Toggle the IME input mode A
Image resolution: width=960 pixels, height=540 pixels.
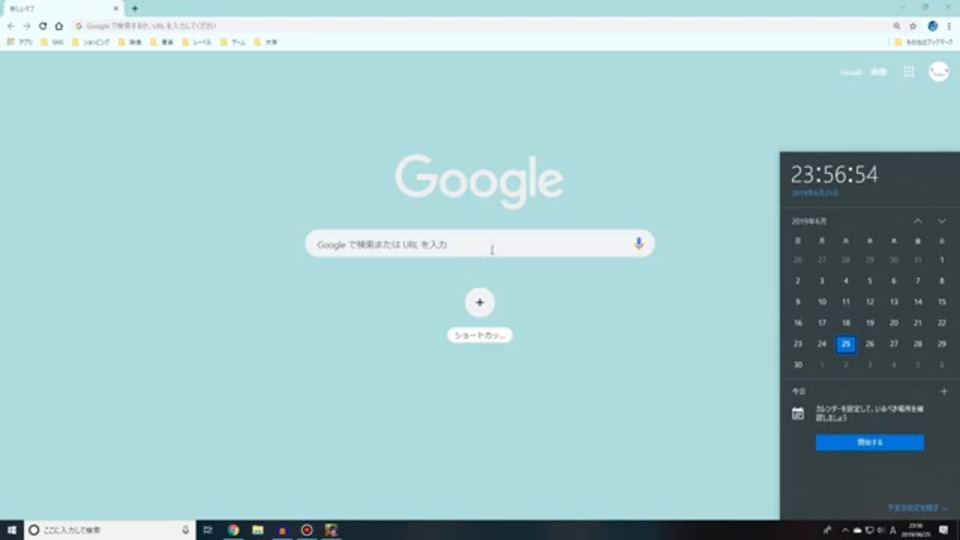click(893, 530)
